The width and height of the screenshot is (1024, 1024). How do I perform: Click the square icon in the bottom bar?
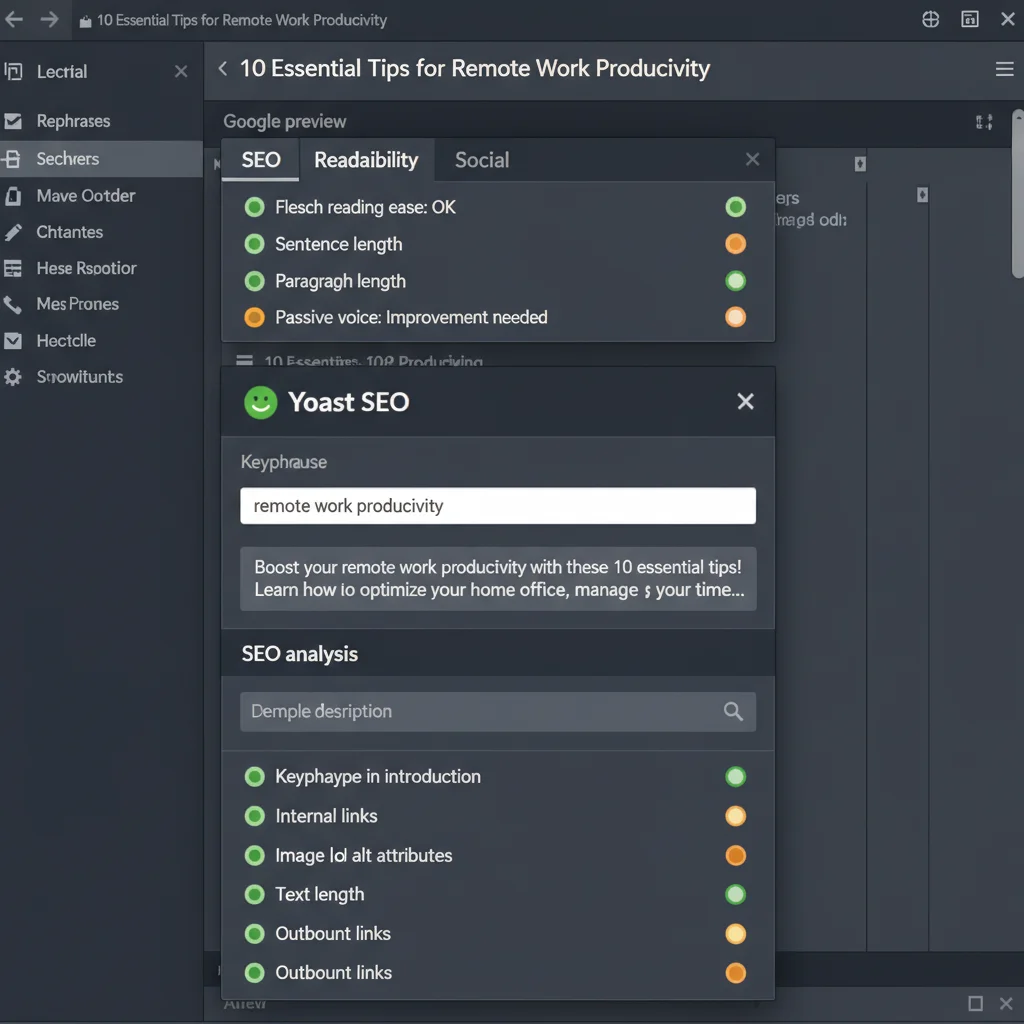[975, 1003]
